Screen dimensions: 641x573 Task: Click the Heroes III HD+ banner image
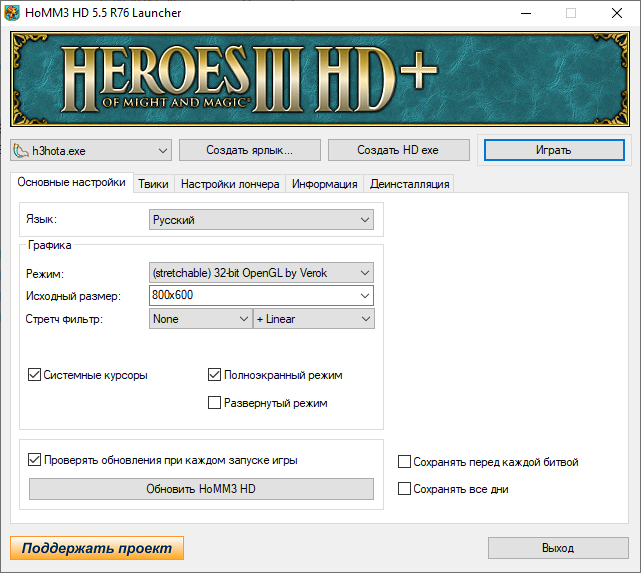[x=320, y=79]
